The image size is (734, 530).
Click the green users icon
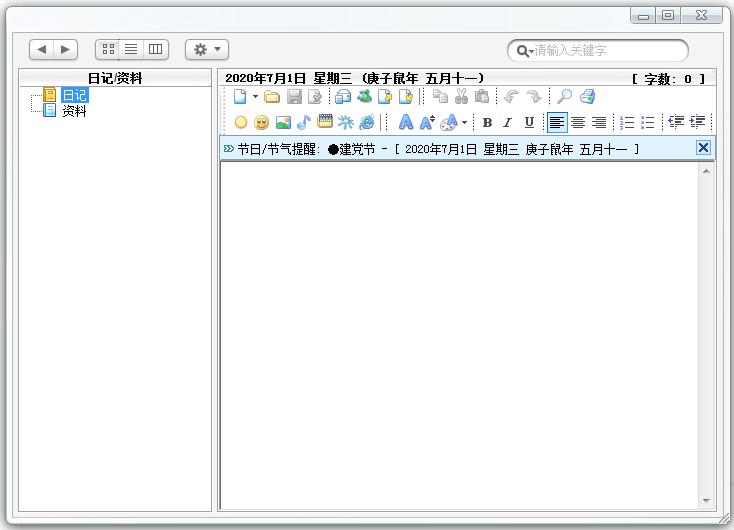[x=364, y=97]
